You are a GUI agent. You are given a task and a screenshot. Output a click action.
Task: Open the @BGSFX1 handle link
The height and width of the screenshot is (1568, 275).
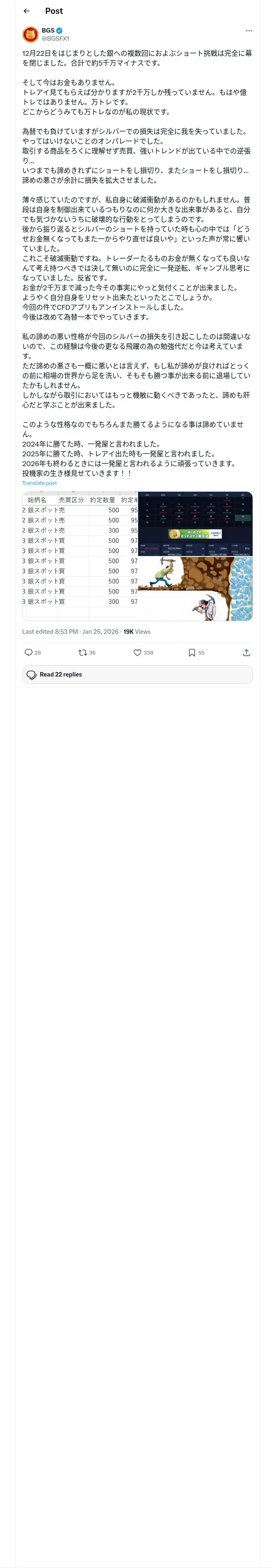(55, 38)
